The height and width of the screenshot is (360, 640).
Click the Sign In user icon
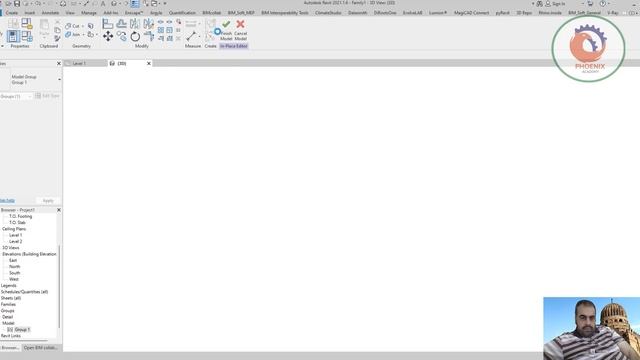pyautogui.click(x=548, y=3)
